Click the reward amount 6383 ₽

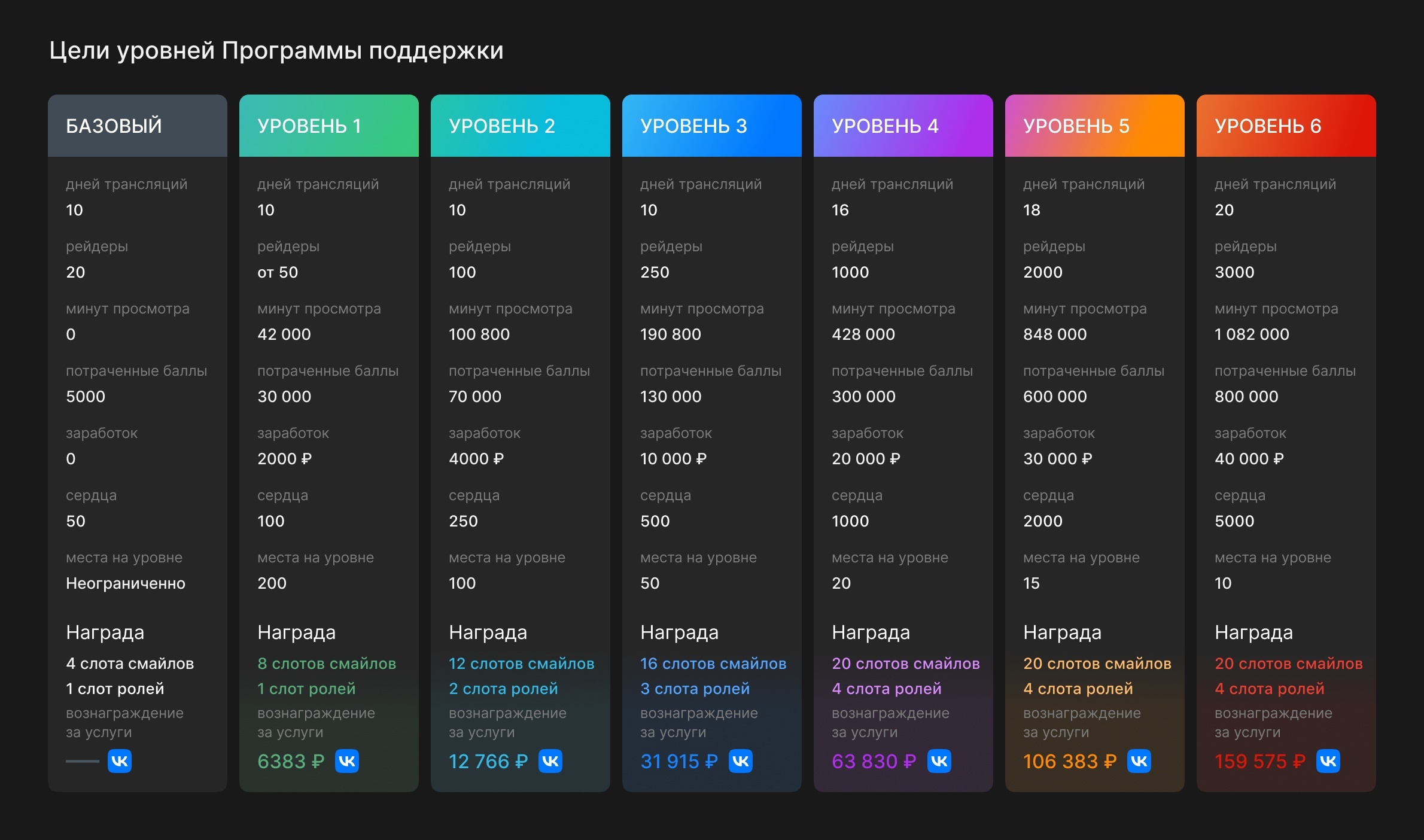[x=291, y=761]
